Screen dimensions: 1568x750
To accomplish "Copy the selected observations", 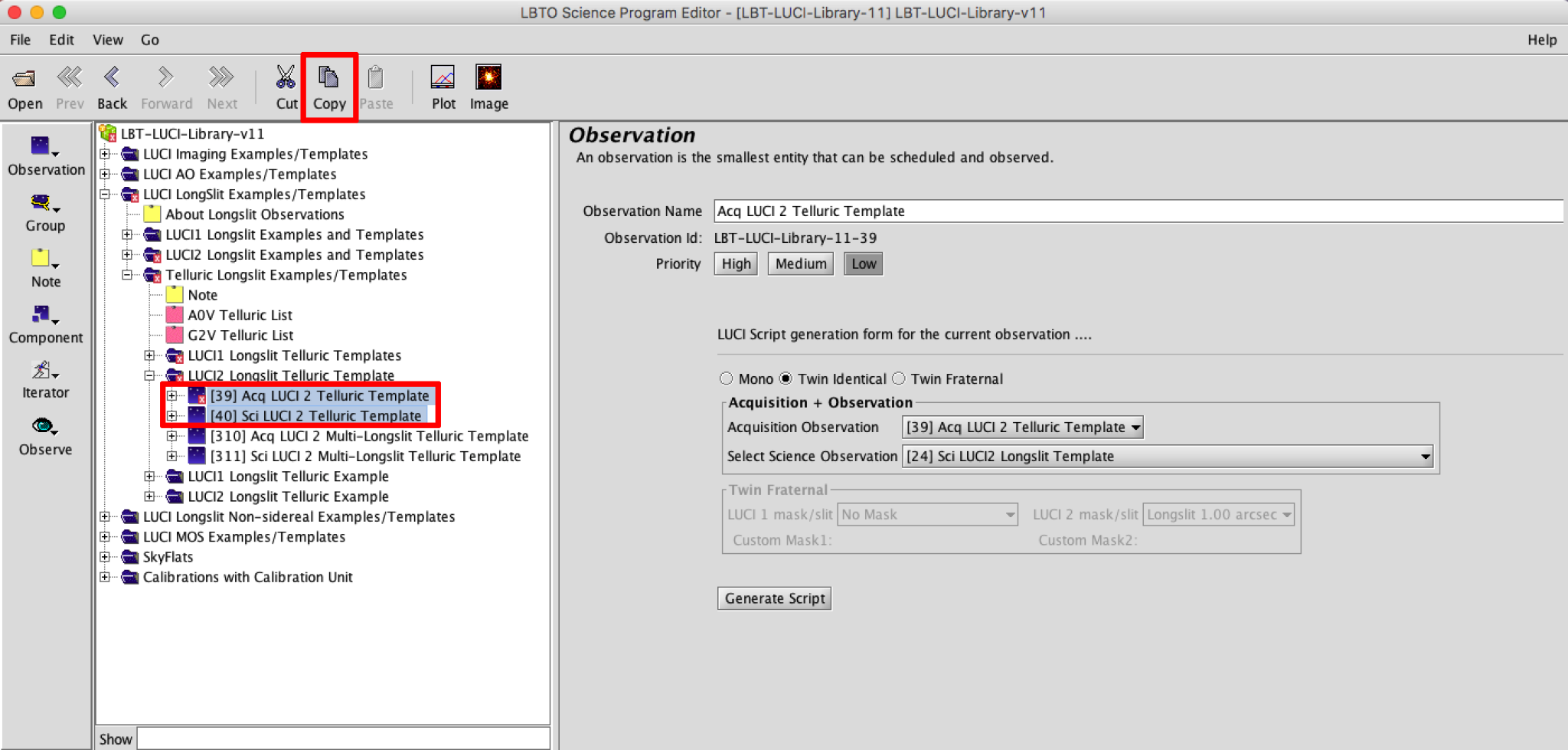I will (x=329, y=87).
